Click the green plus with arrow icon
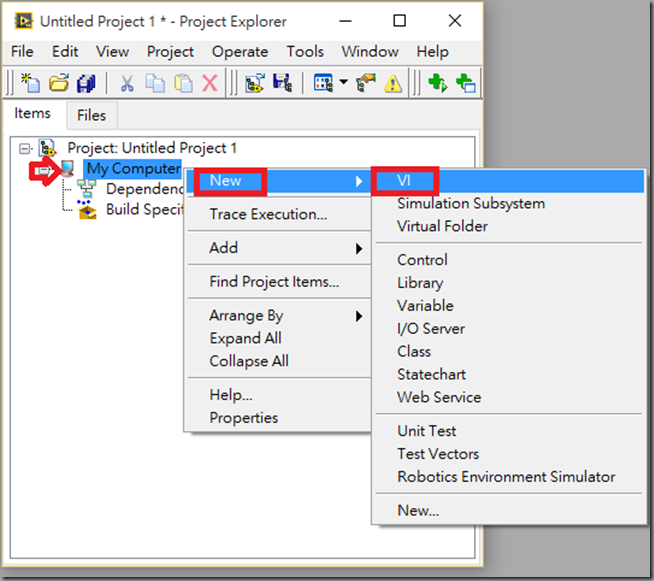The height and width of the screenshot is (581, 654). [x=438, y=83]
